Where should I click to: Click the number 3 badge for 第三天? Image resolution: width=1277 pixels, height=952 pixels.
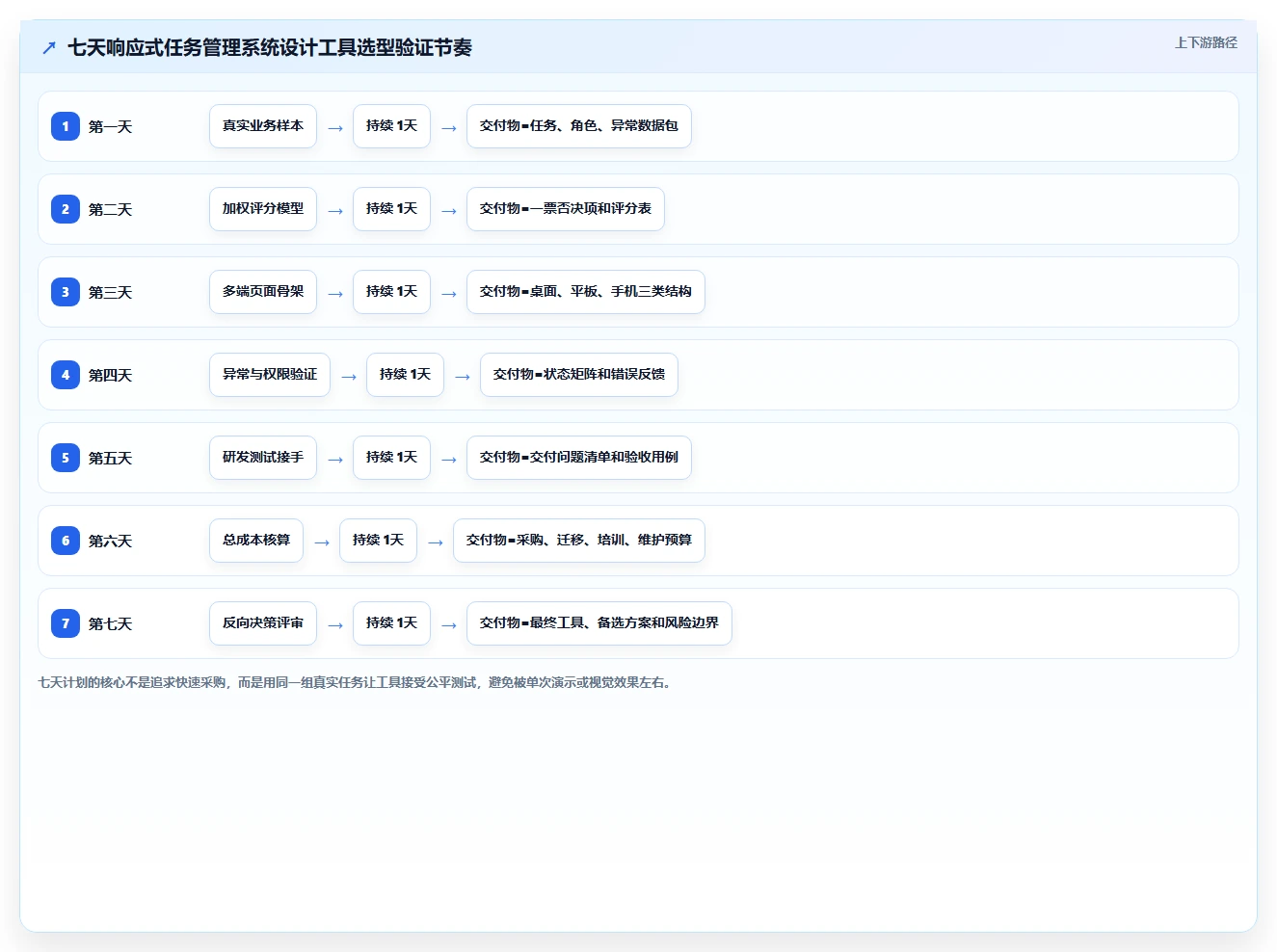click(66, 292)
